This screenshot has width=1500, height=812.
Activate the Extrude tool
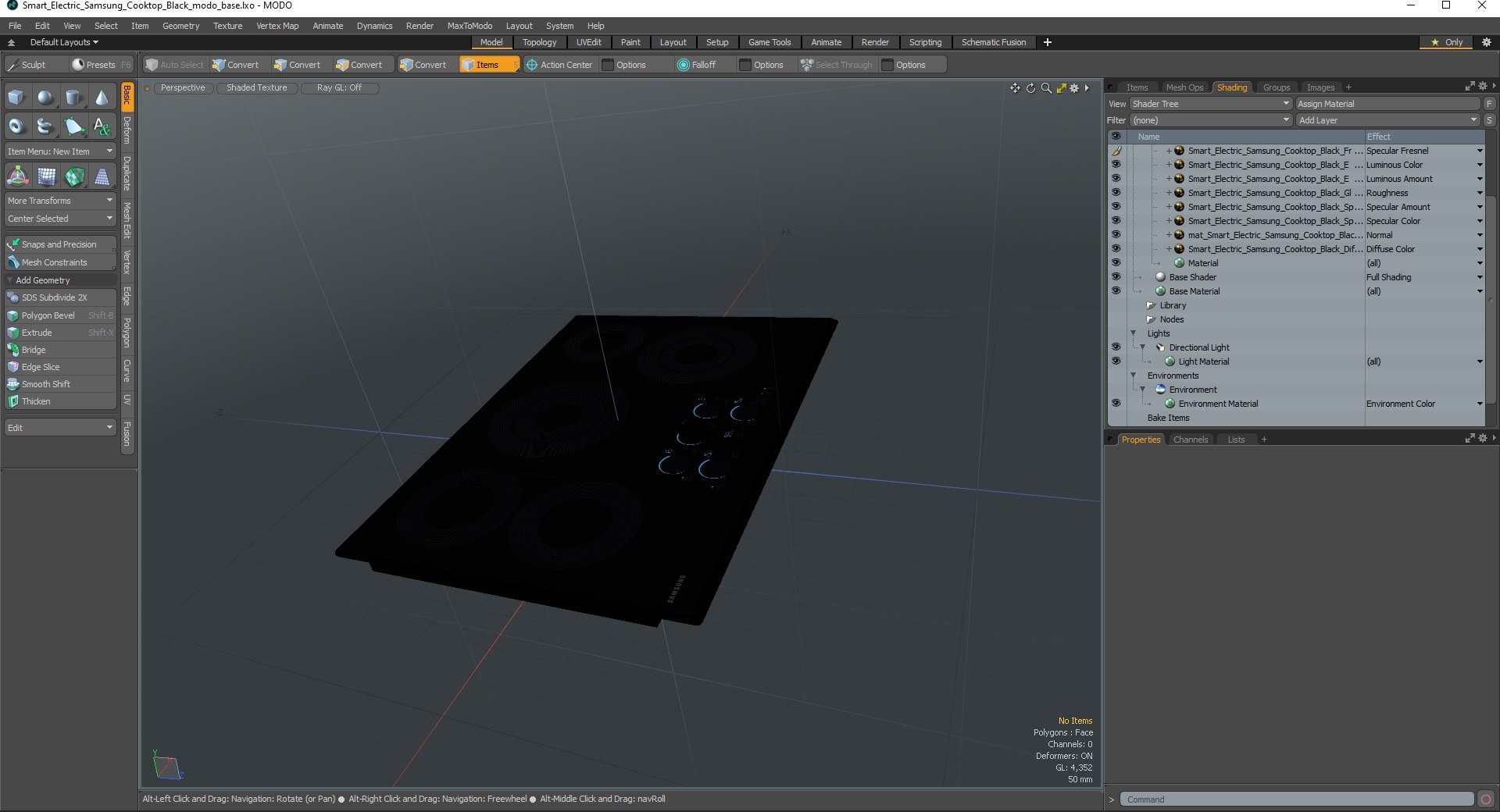60,333
